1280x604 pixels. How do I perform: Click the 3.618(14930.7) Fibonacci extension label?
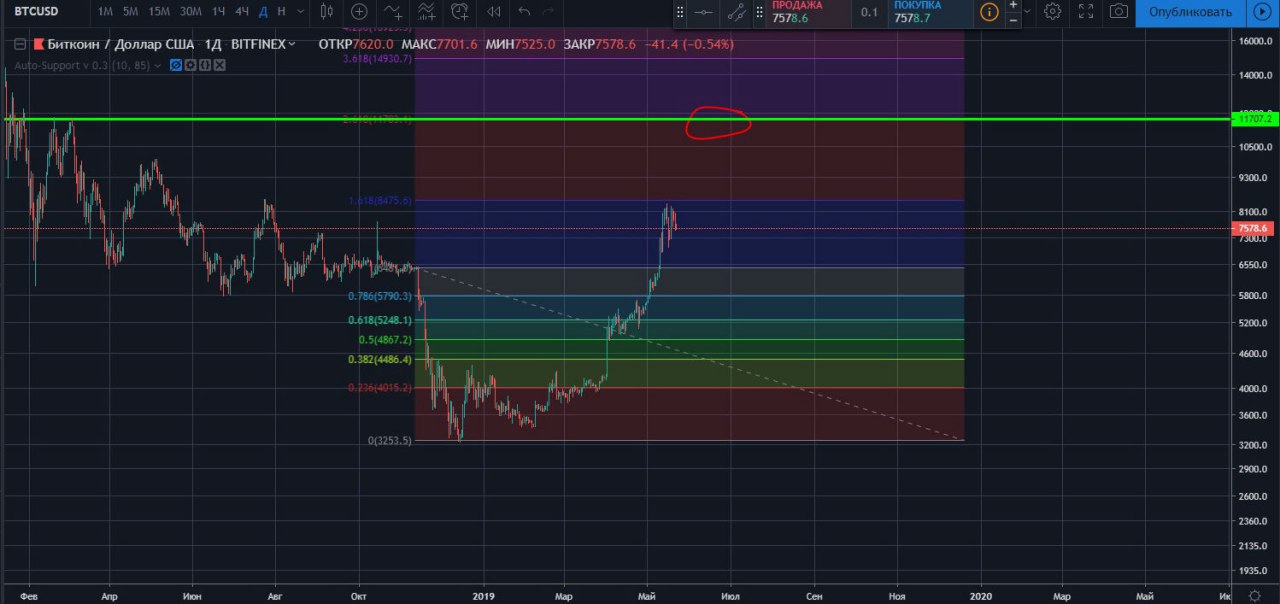(377, 59)
